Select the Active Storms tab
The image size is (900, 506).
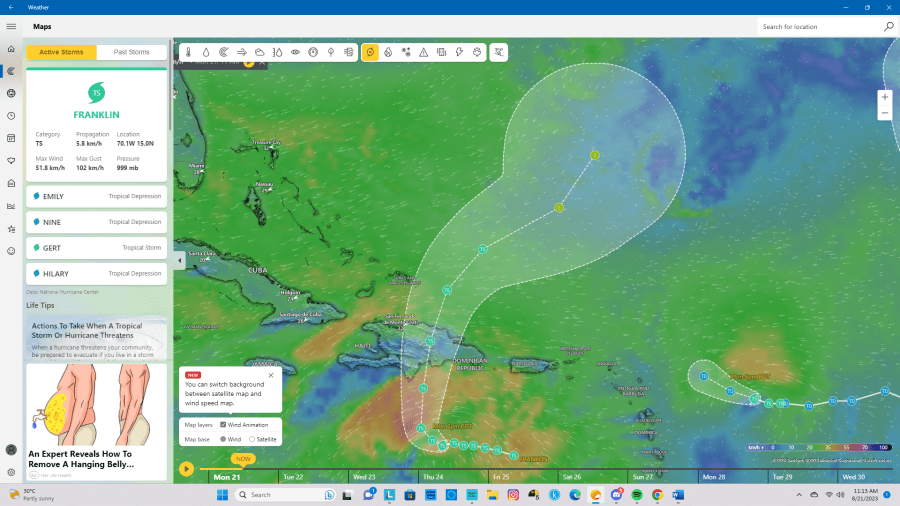pyautogui.click(x=61, y=52)
